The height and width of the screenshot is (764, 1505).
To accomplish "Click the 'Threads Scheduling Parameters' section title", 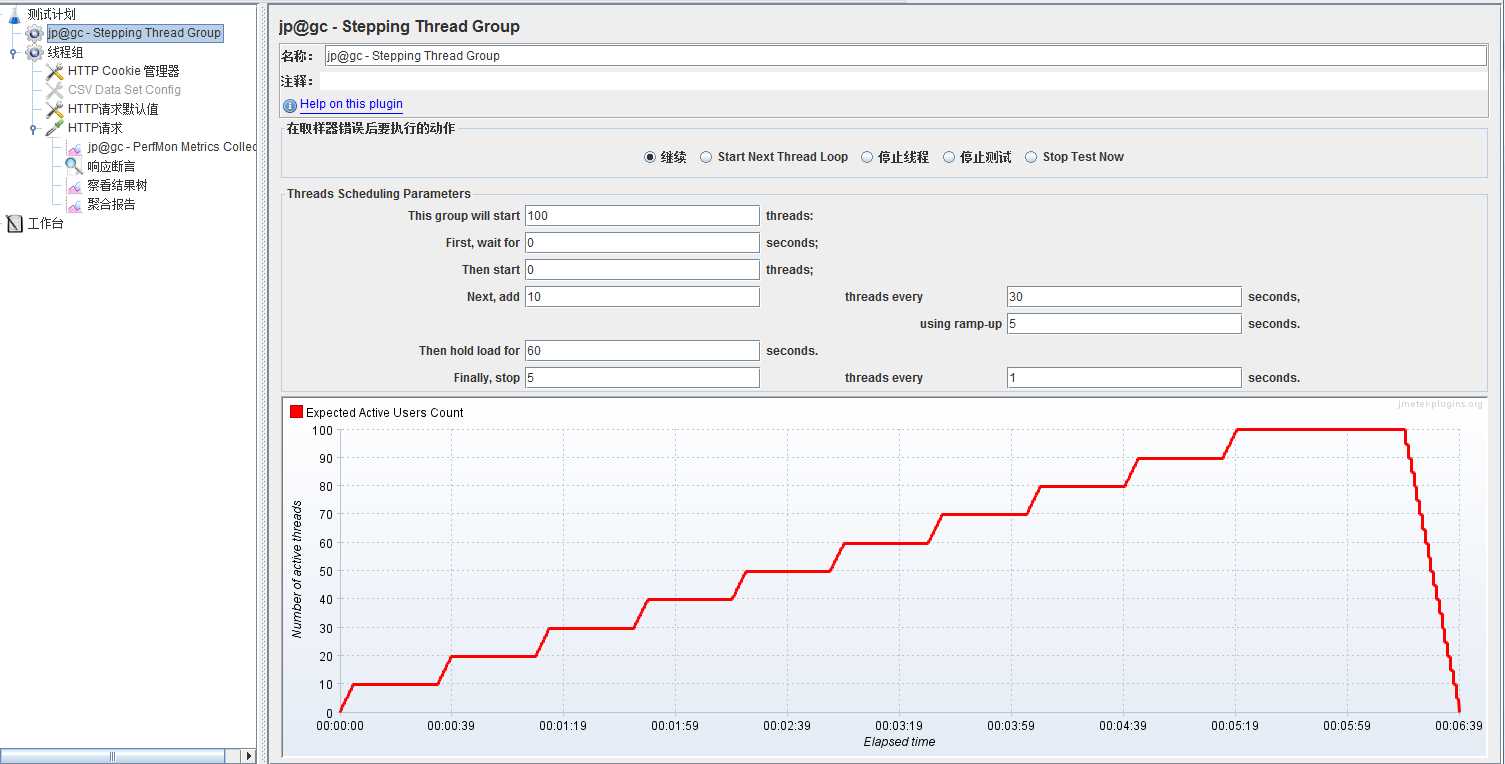I will point(379,194).
